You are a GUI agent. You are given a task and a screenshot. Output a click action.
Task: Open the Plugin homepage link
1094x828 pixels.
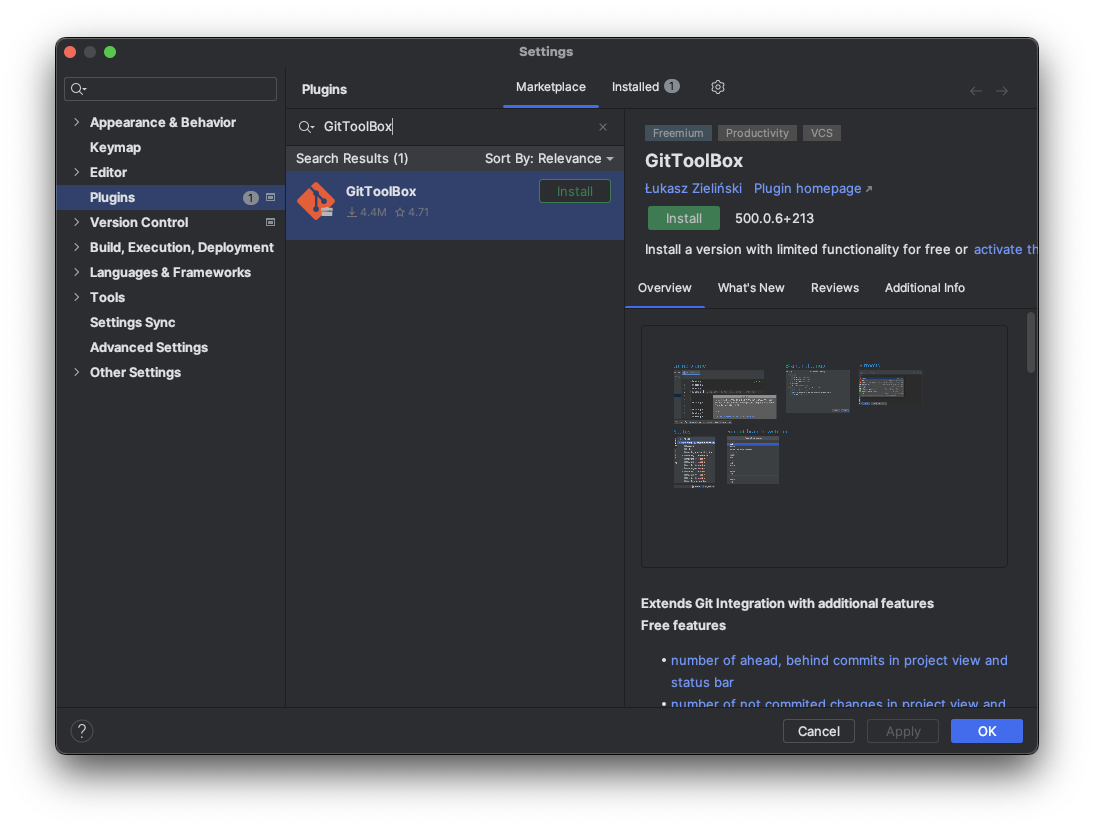(813, 189)
